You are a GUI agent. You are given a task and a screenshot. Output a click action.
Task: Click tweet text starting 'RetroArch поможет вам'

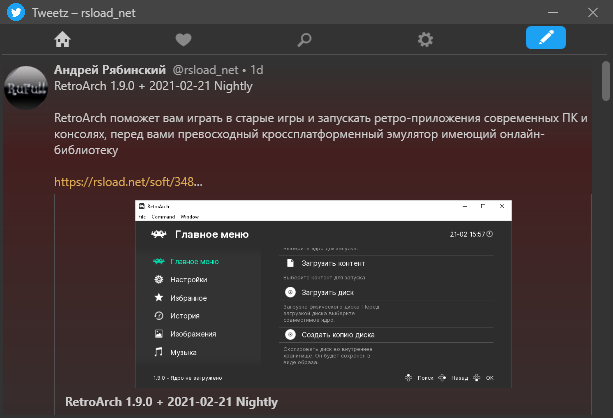[x=321, y=134]
